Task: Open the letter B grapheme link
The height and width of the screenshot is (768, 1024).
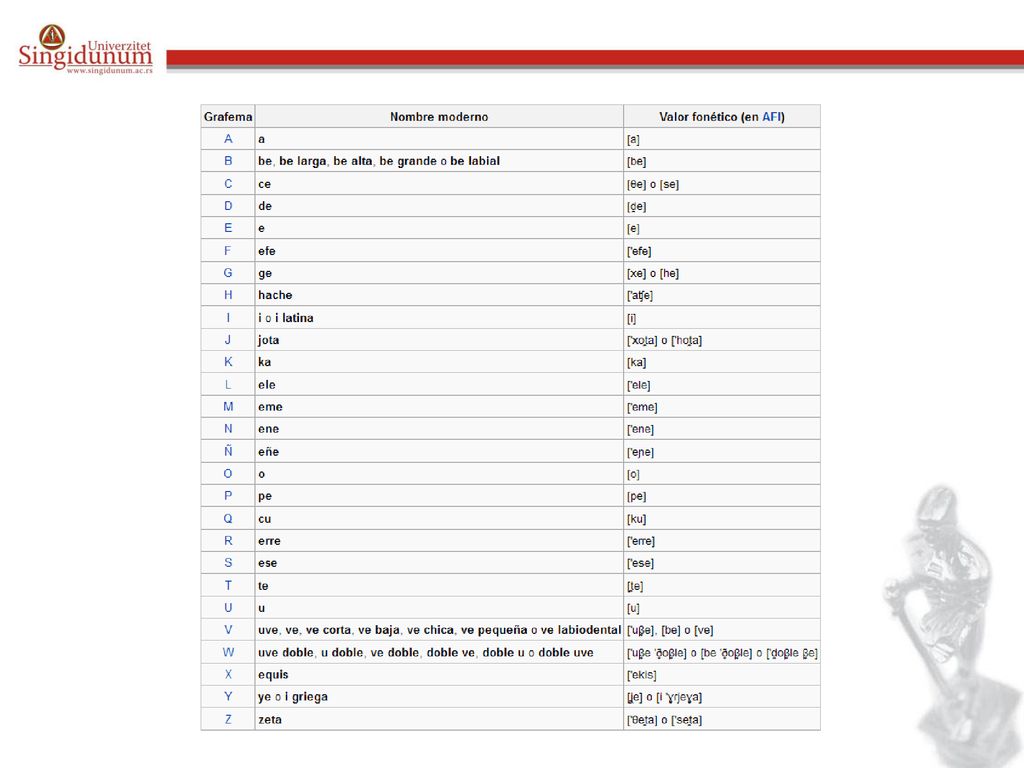Action: pyautogui.click(x=228, y=161)
